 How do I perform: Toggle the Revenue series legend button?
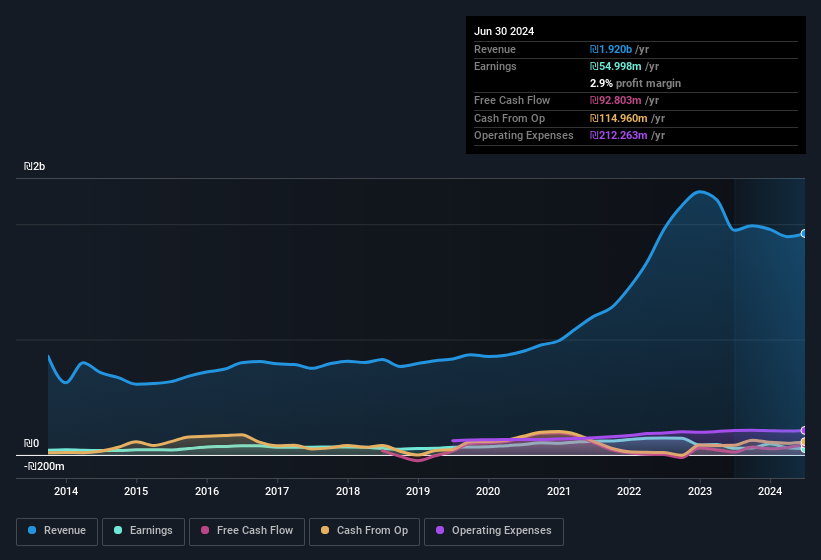tap(57, 531)
